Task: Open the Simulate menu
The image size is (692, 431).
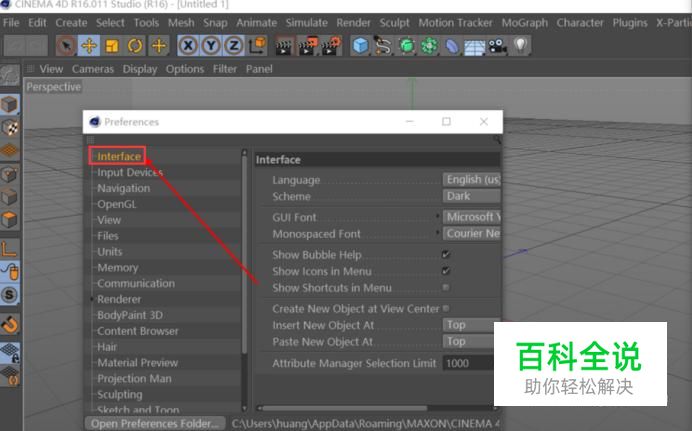Action: click(306, 22)
